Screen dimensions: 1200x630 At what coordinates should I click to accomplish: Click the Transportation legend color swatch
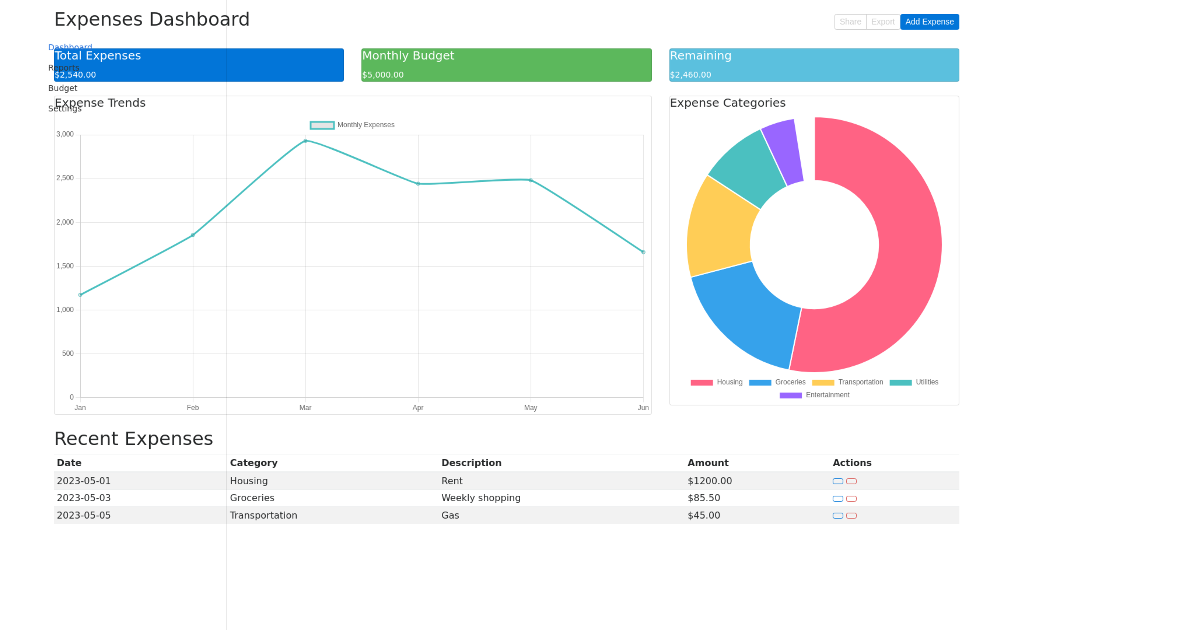point(825,382)
